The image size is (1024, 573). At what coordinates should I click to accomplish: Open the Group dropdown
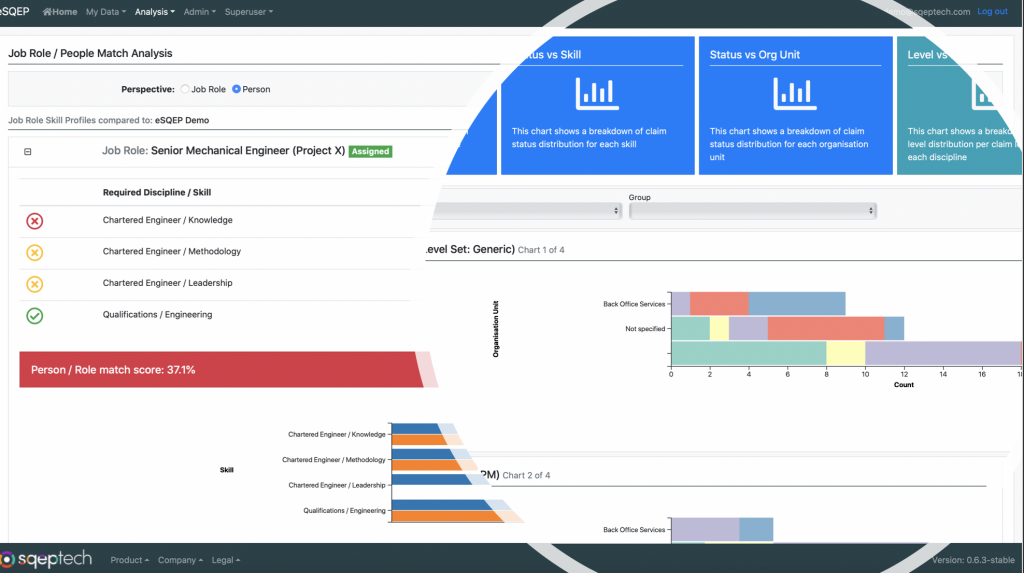[752, 210]
